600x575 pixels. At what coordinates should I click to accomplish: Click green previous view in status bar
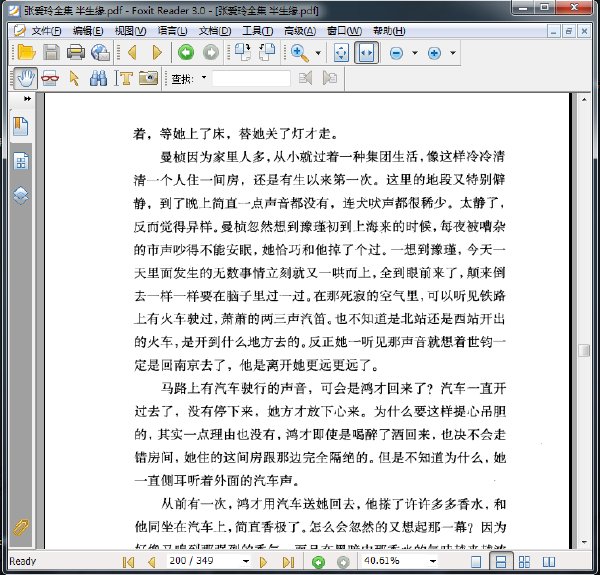click(x=318, y=562)
